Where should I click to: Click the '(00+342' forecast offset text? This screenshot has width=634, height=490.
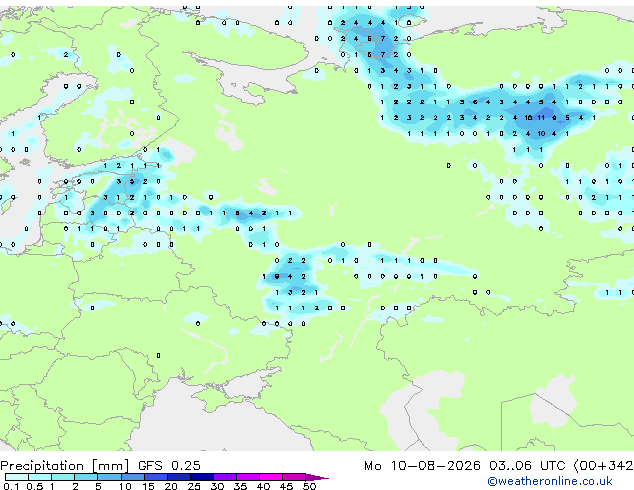[603, 466]
